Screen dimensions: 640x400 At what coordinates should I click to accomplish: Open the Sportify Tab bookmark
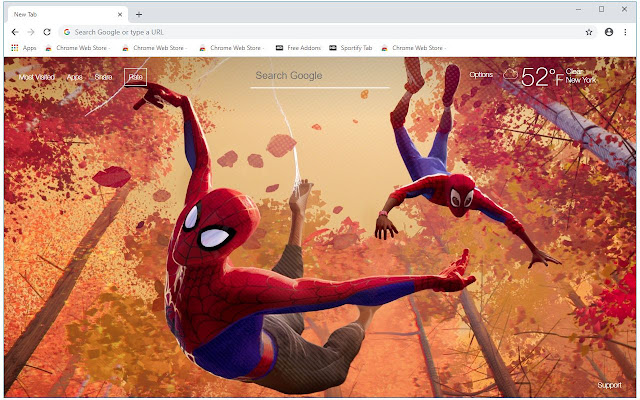point(351,48)
